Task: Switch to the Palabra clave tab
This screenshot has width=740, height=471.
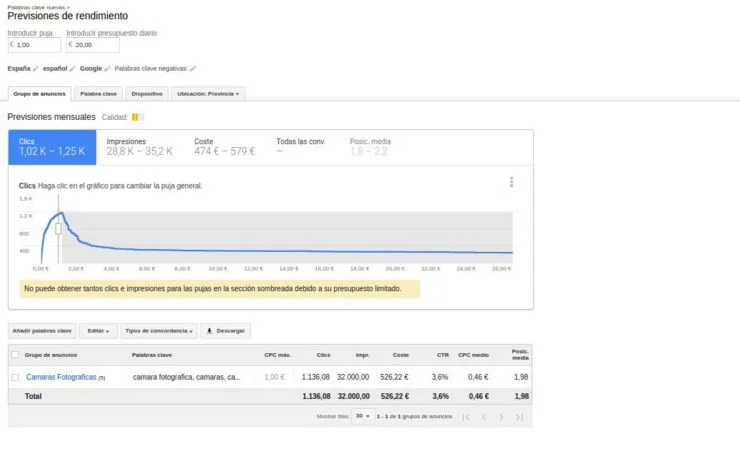Action: [98, 94]
